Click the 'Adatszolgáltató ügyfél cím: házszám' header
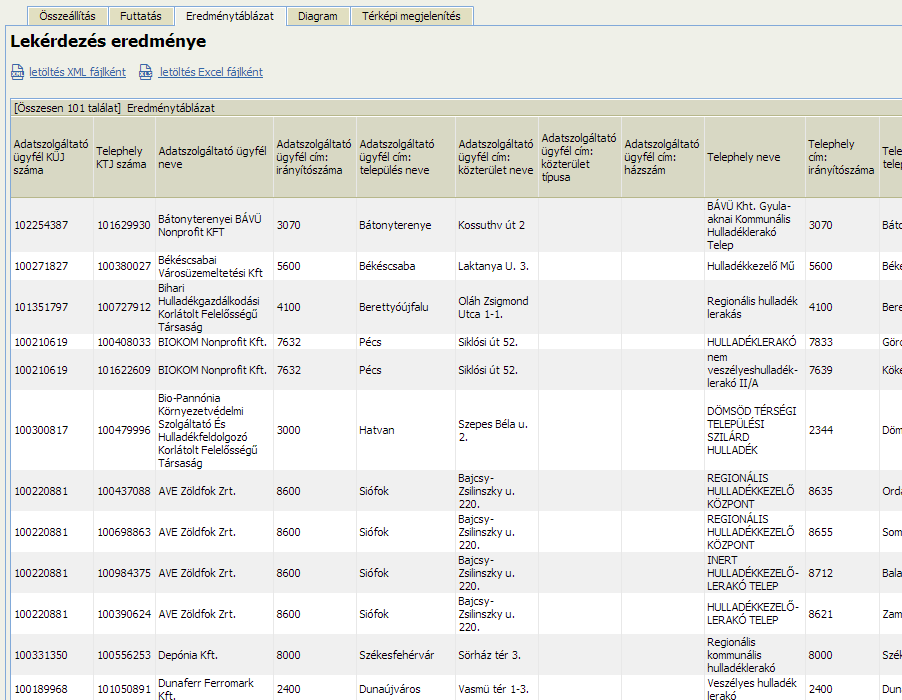Viewport: 902px width, 700px height. (662, 157)
